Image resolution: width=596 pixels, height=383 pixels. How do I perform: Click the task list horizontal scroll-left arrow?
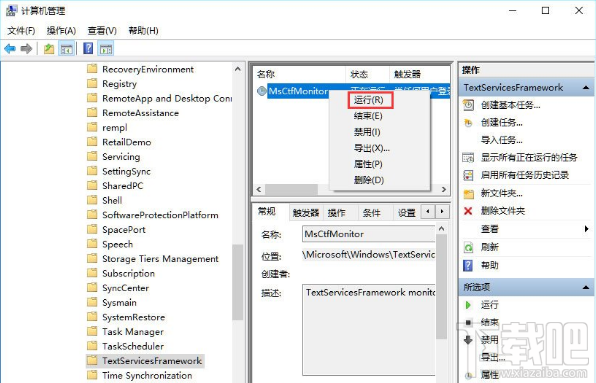point(259,189)
